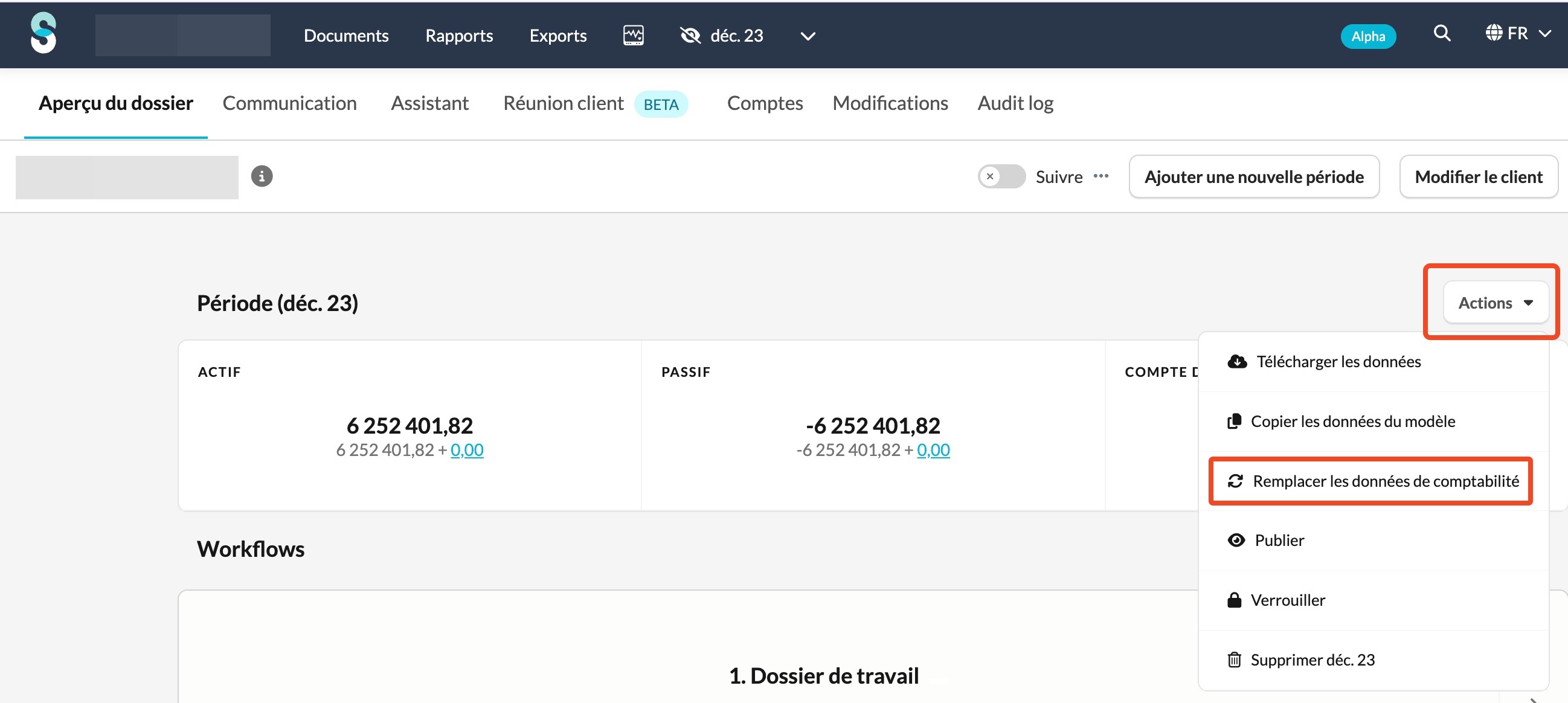Select Télécharger les données option
This screenshot has height=703, width=1568.
point(1338,362)
